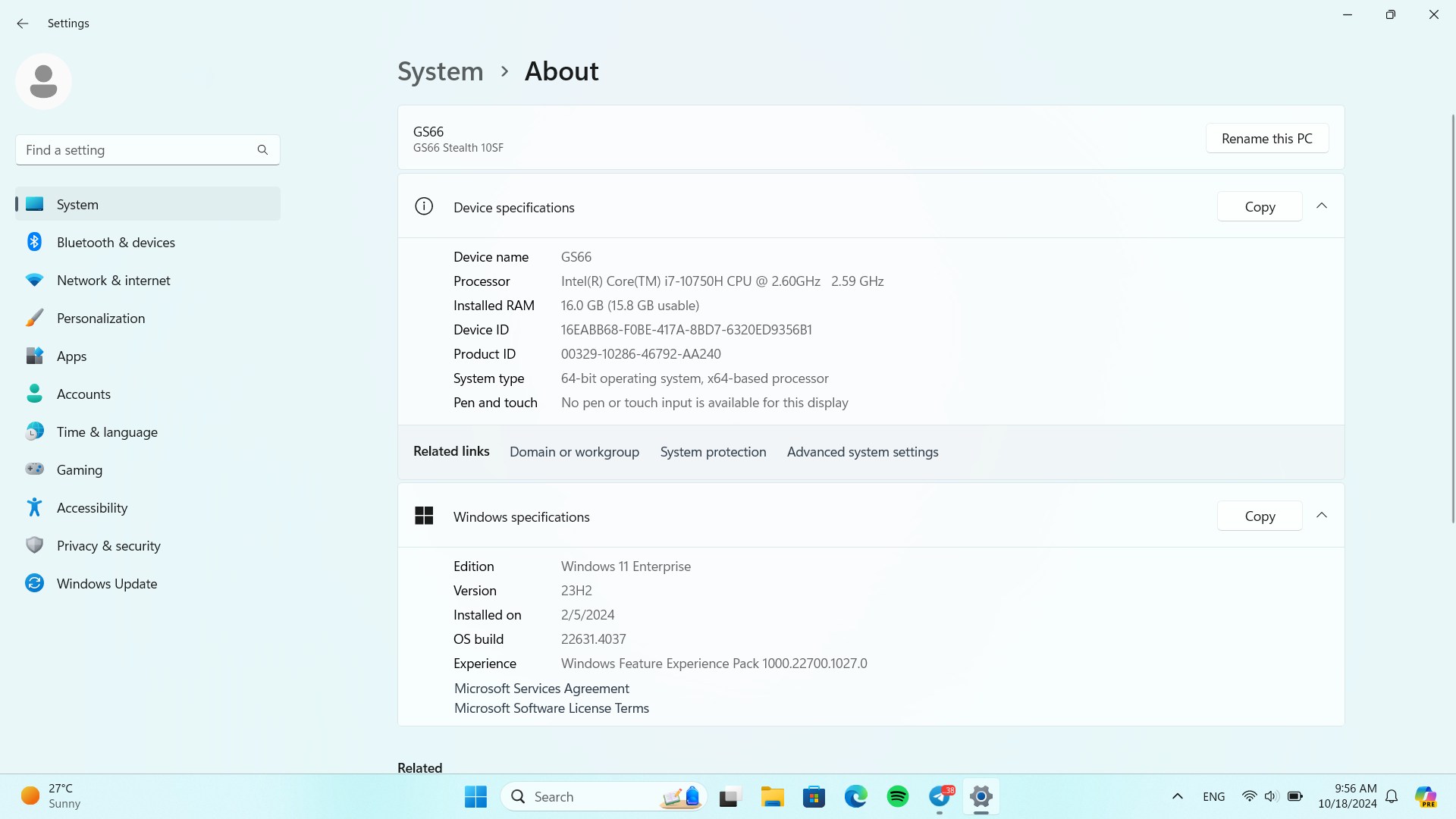Click the Bluetooth & devices icon
This screenshot has width=1456, height=819.
34,242
